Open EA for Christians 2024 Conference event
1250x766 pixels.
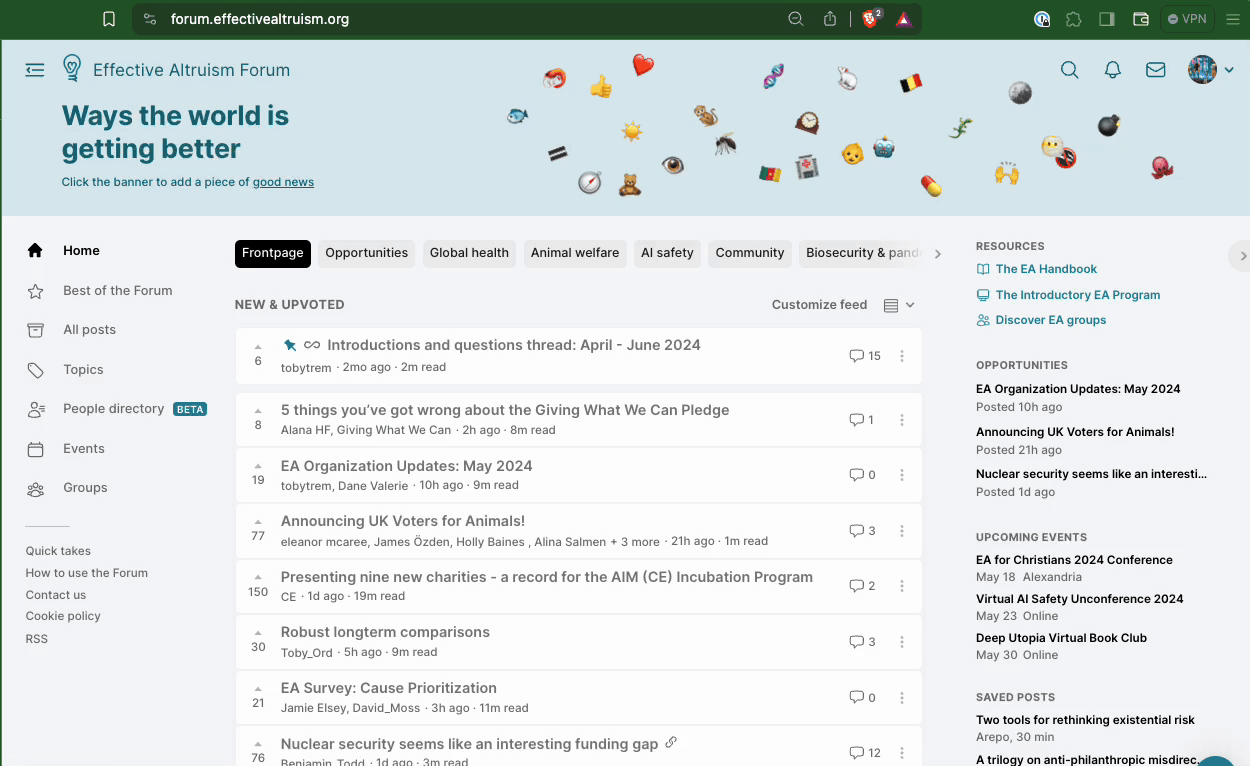(x=1074, y=560)
